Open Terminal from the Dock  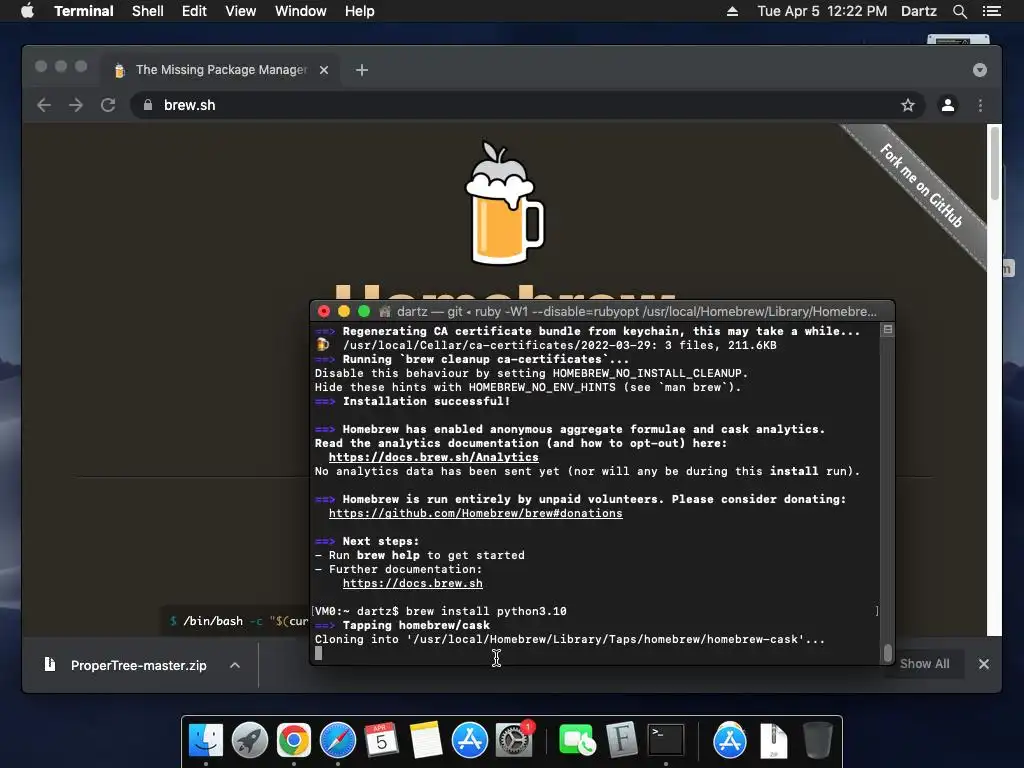click(665, 741)
